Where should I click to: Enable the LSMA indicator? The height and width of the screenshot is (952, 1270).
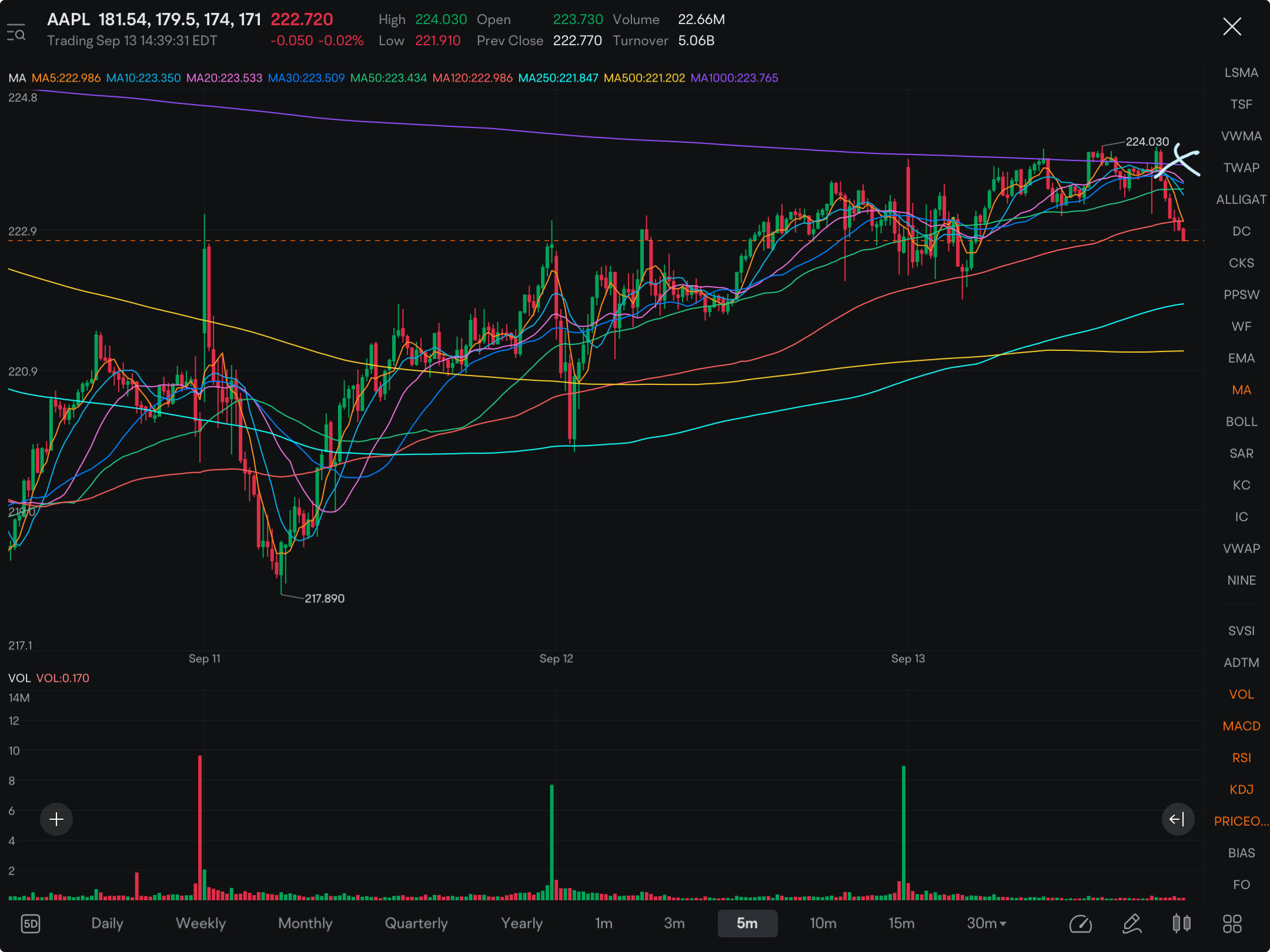1241,72
